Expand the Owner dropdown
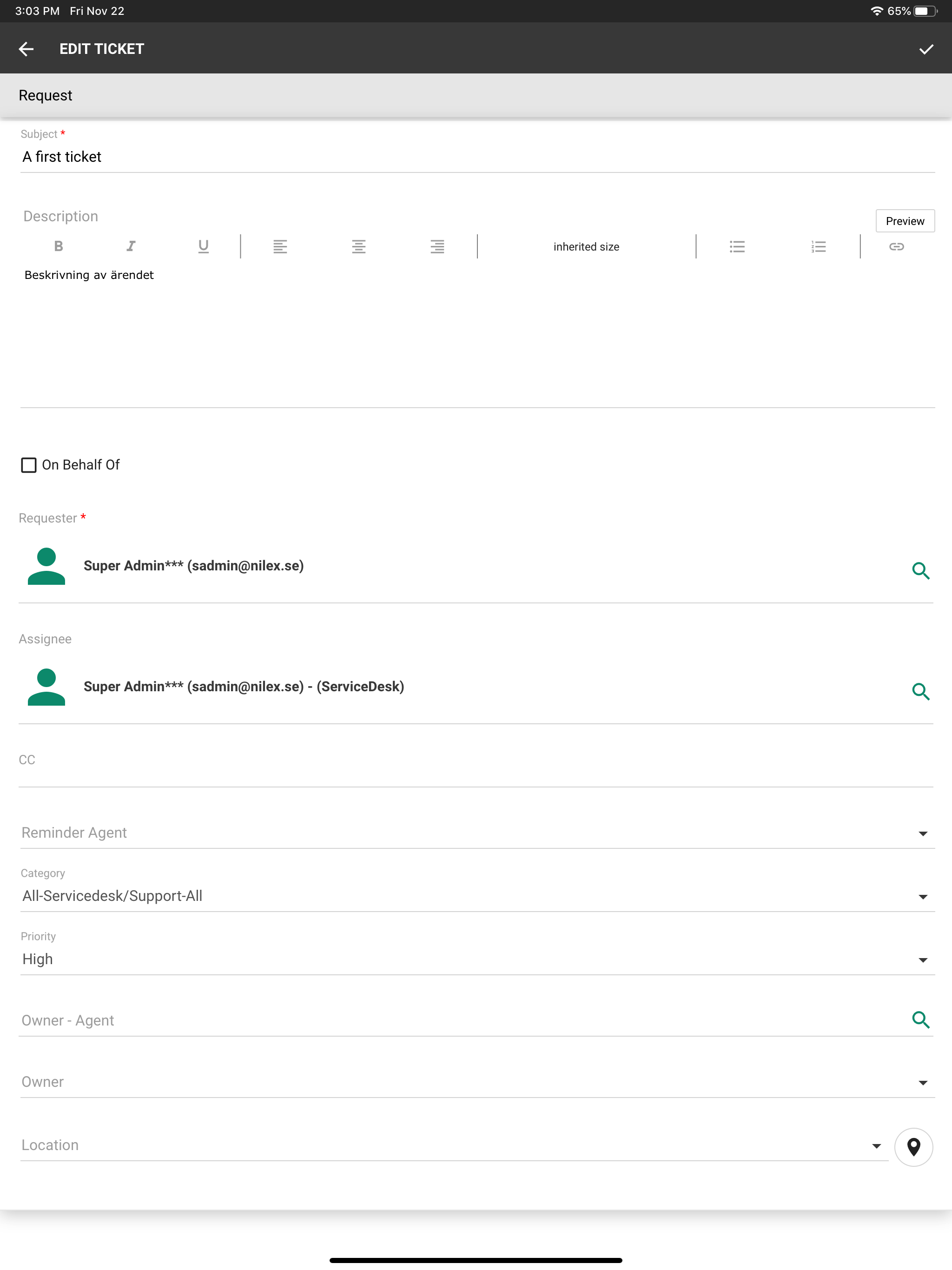Viewport: 952px width, 1270px height. (478, 1082)
